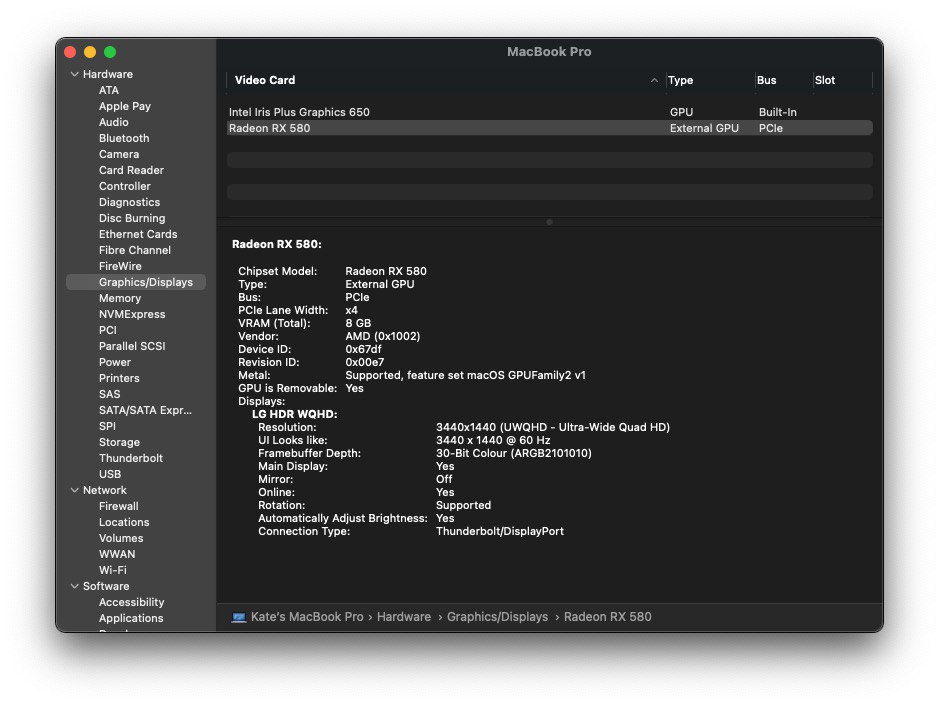Screen dimensions: 939x706
Task: Open the Audio hardware section
Action: [x=113, y=122]
